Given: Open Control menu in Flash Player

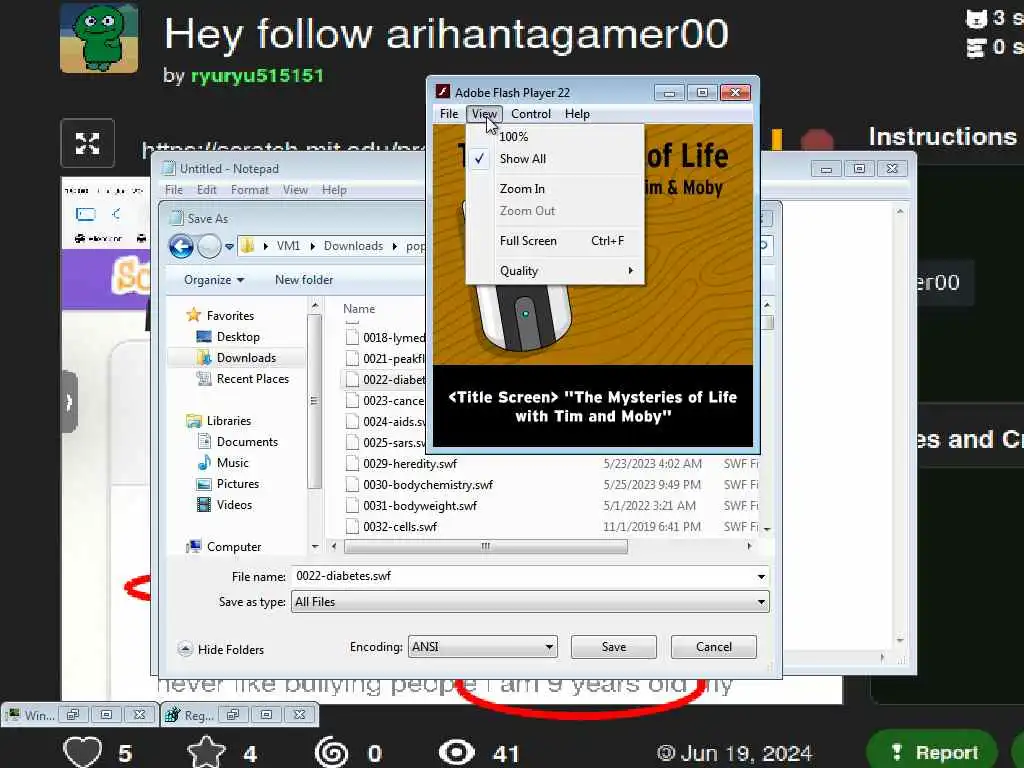Looking at the screenshot, I should tap(531, 114).
